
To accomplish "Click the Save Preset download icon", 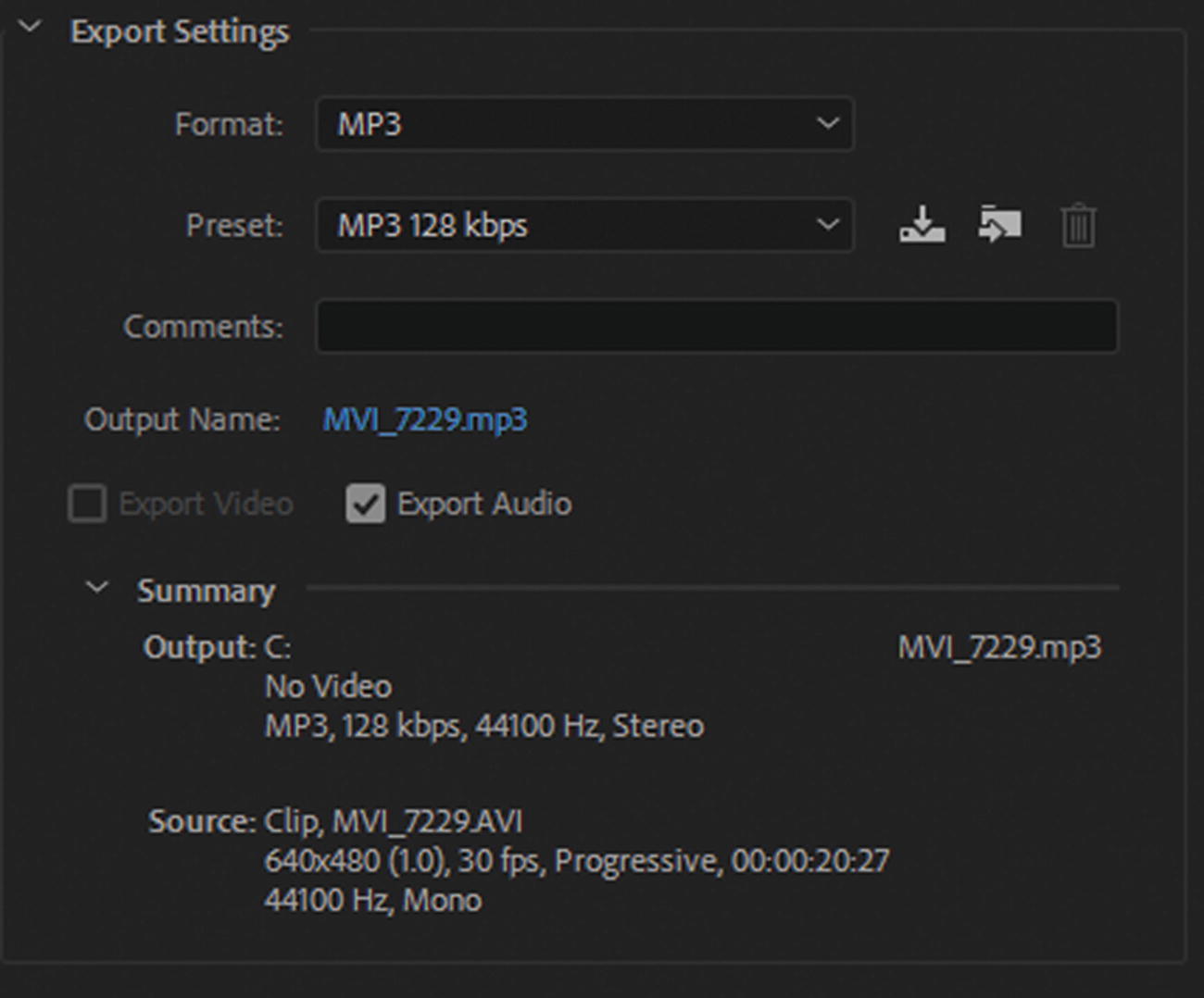I will click(922, 225).
